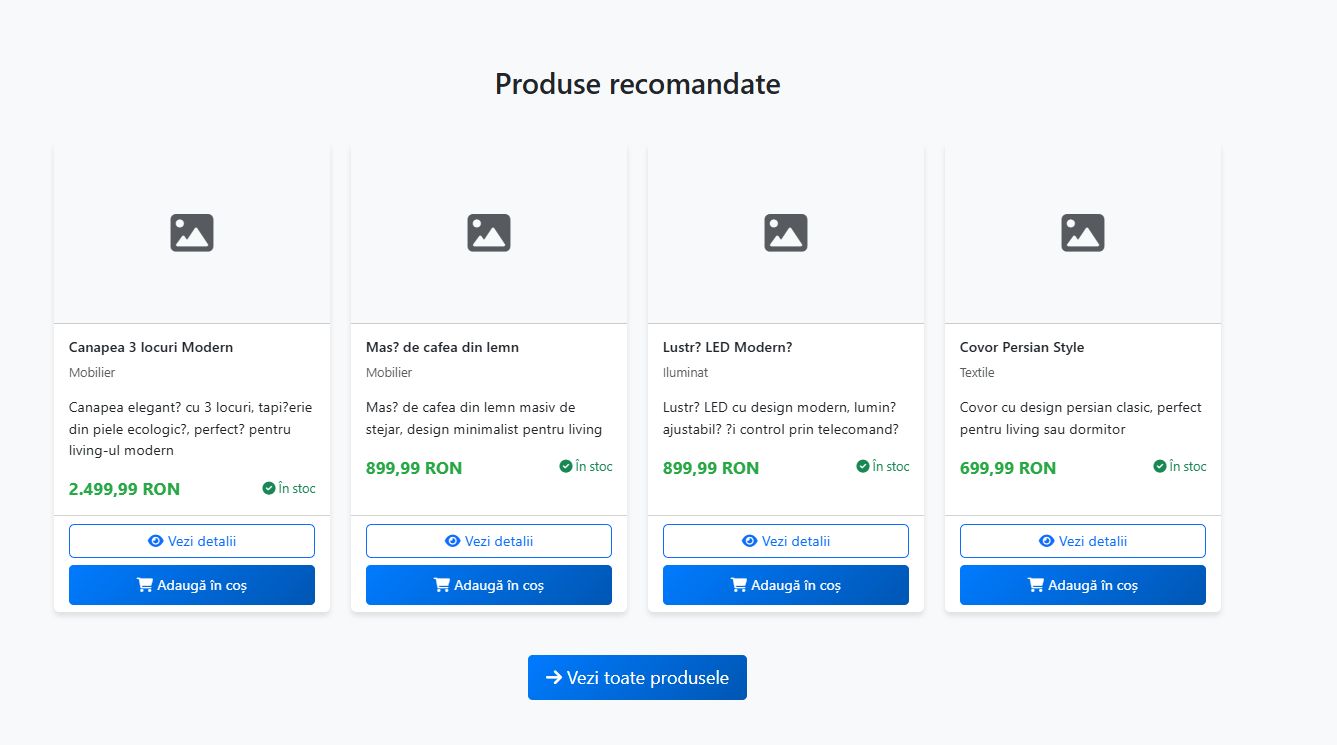
Task: Click image placeholder icon on LED lustre card
Action: pyautogui.click(x=786, y=232)
